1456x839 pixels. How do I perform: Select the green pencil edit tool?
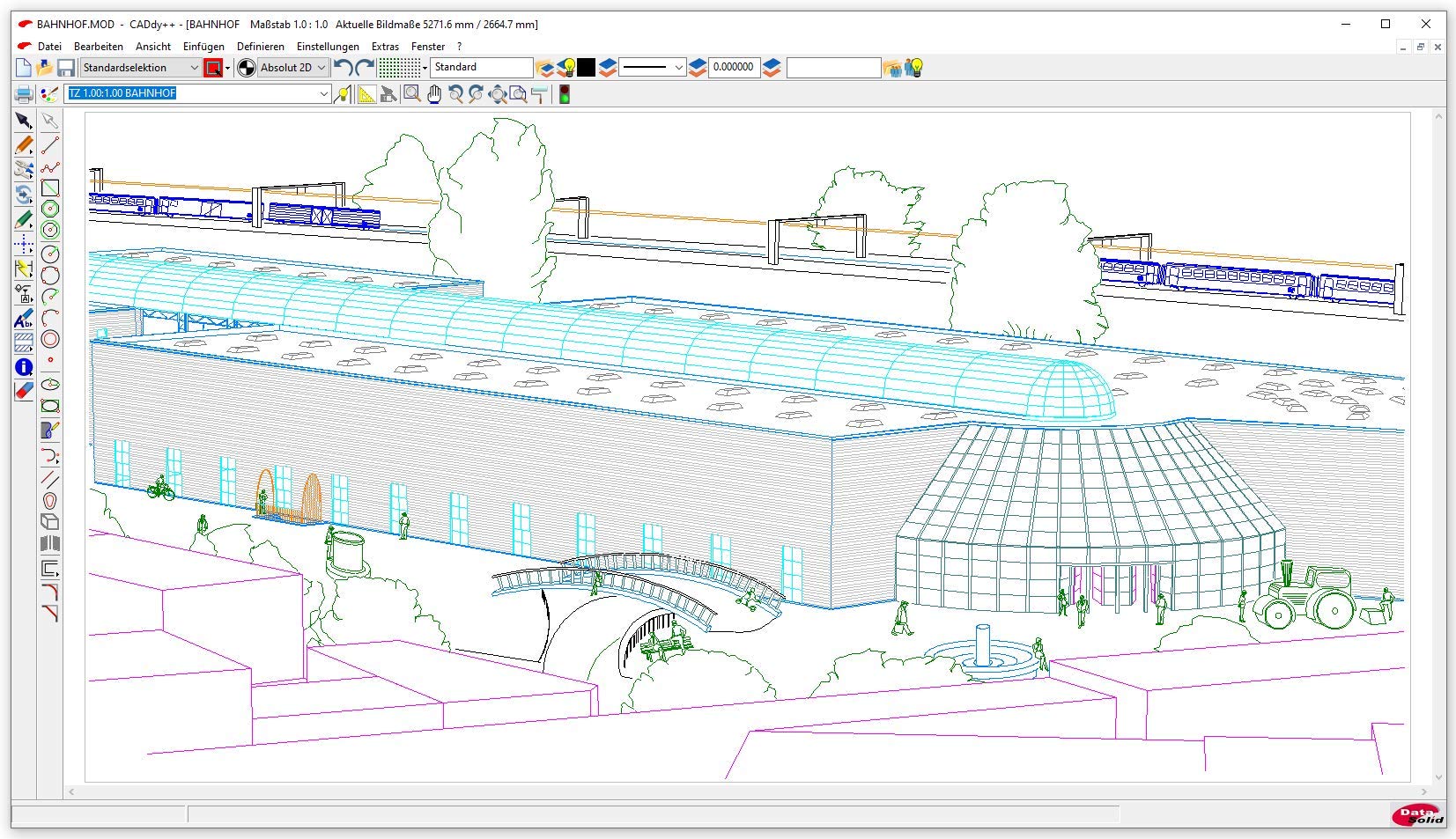24,220
